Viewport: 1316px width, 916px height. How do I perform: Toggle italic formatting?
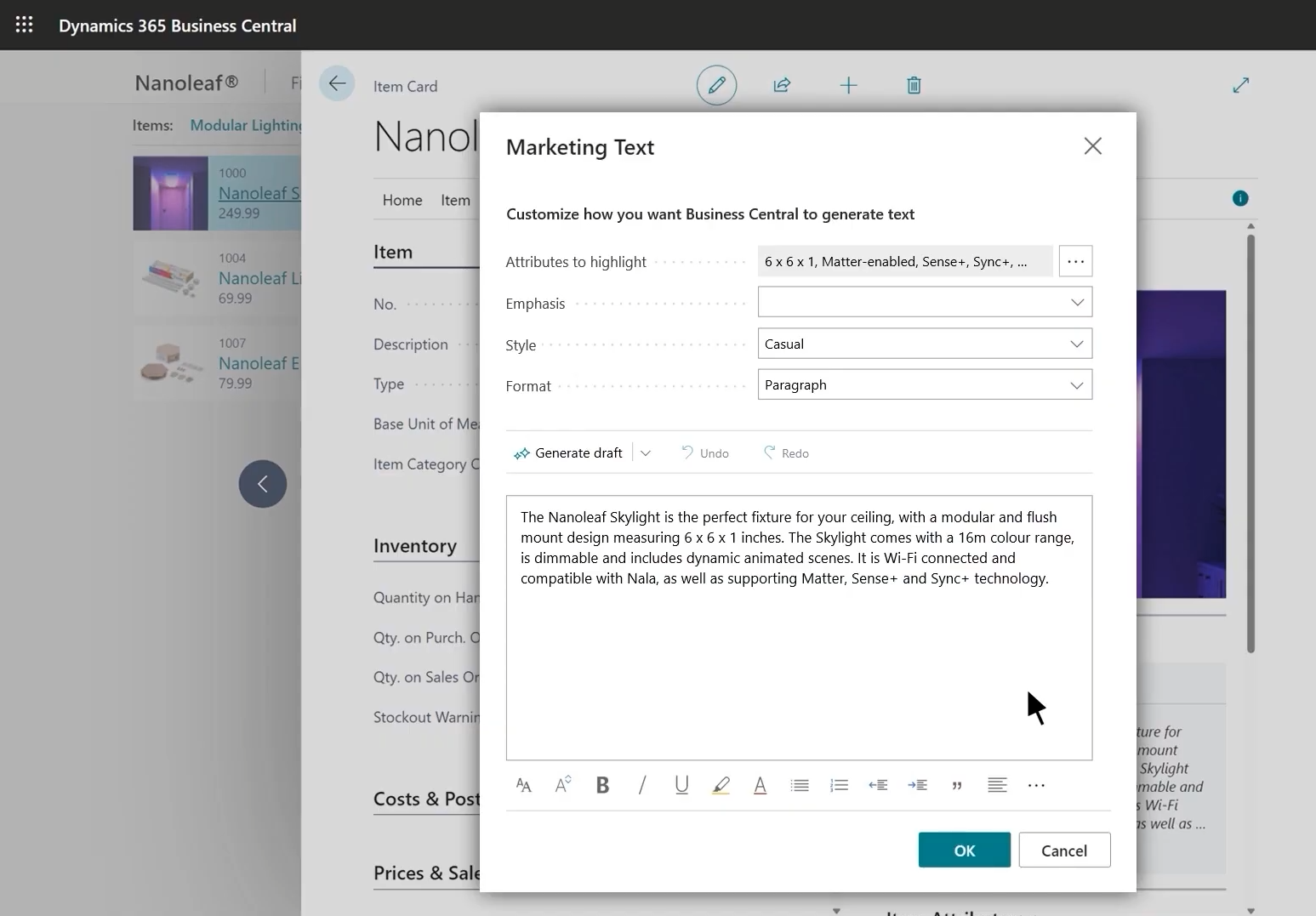coord(642,785)
